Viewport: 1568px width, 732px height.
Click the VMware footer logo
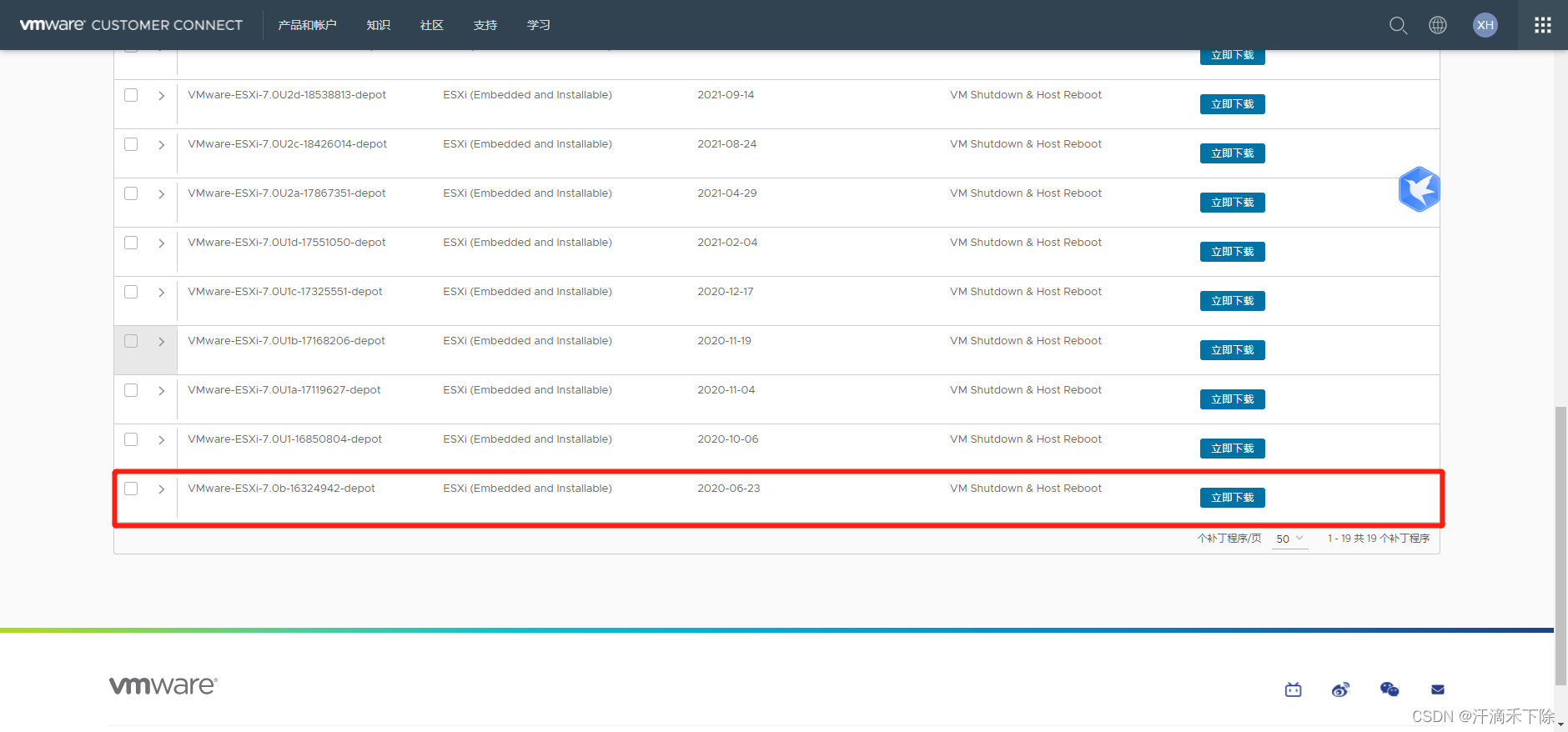pyautogui.click(x=163, y=685)
